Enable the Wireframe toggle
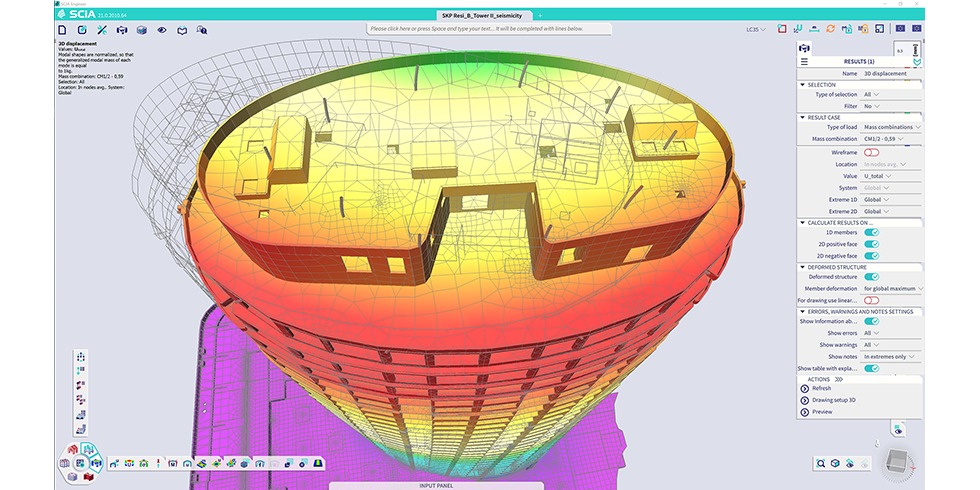This screenshot has height=490, width=980. pyautogui.click(x=871, y=151)
